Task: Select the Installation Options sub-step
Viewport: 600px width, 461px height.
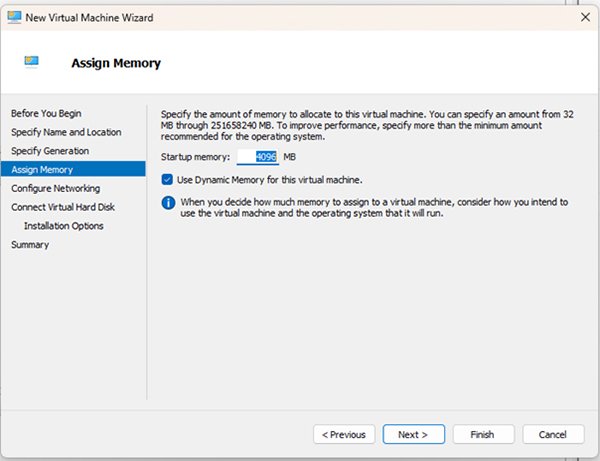Action: pos(63,226)
